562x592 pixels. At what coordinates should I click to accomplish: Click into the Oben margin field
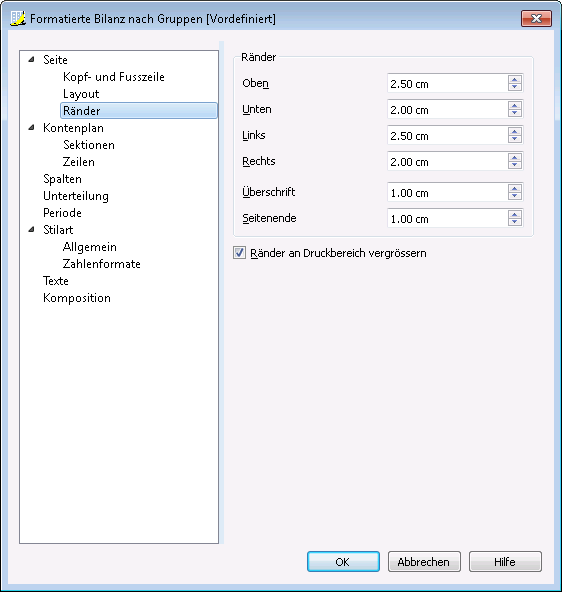447,83
